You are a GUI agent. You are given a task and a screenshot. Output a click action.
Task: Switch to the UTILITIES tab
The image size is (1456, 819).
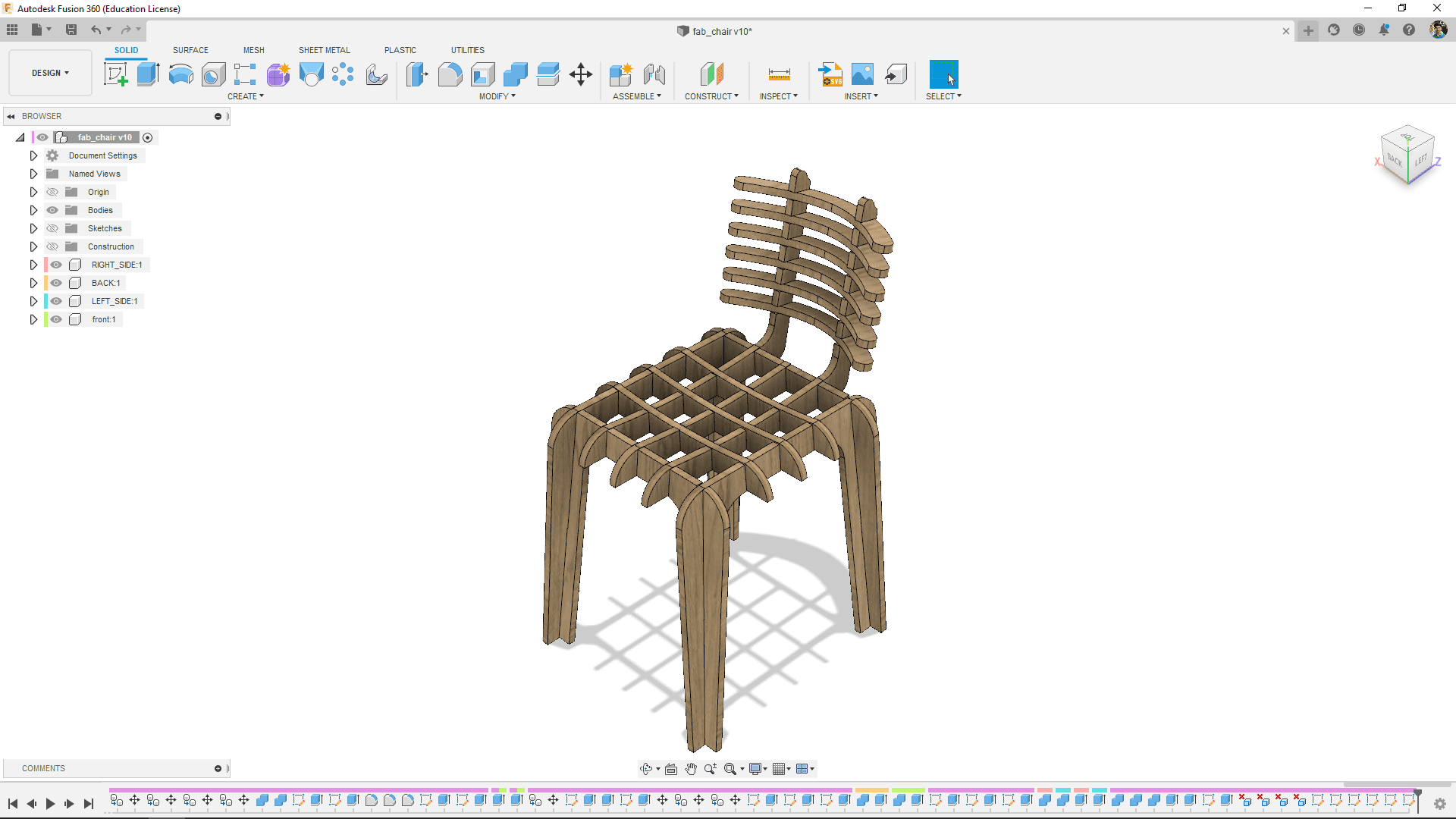(x=468, y=50)
